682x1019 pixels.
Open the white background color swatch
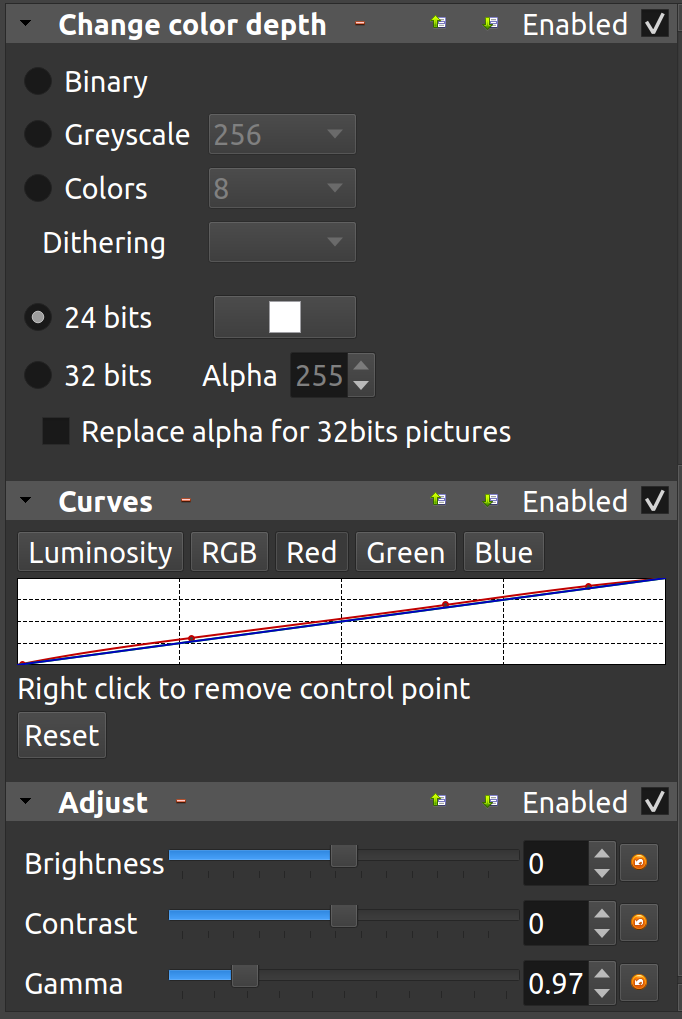tap(285, 317)
